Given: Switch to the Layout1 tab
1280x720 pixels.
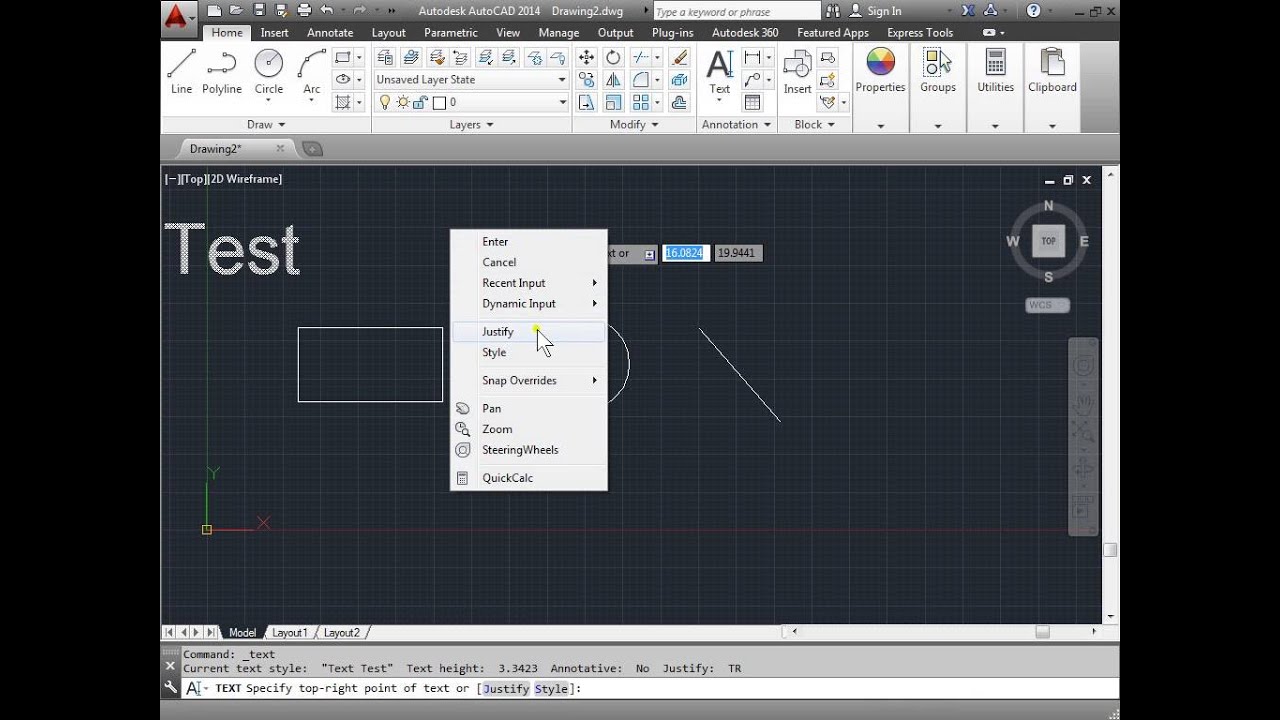Looking at the screenshot, I should pos(290,633).
